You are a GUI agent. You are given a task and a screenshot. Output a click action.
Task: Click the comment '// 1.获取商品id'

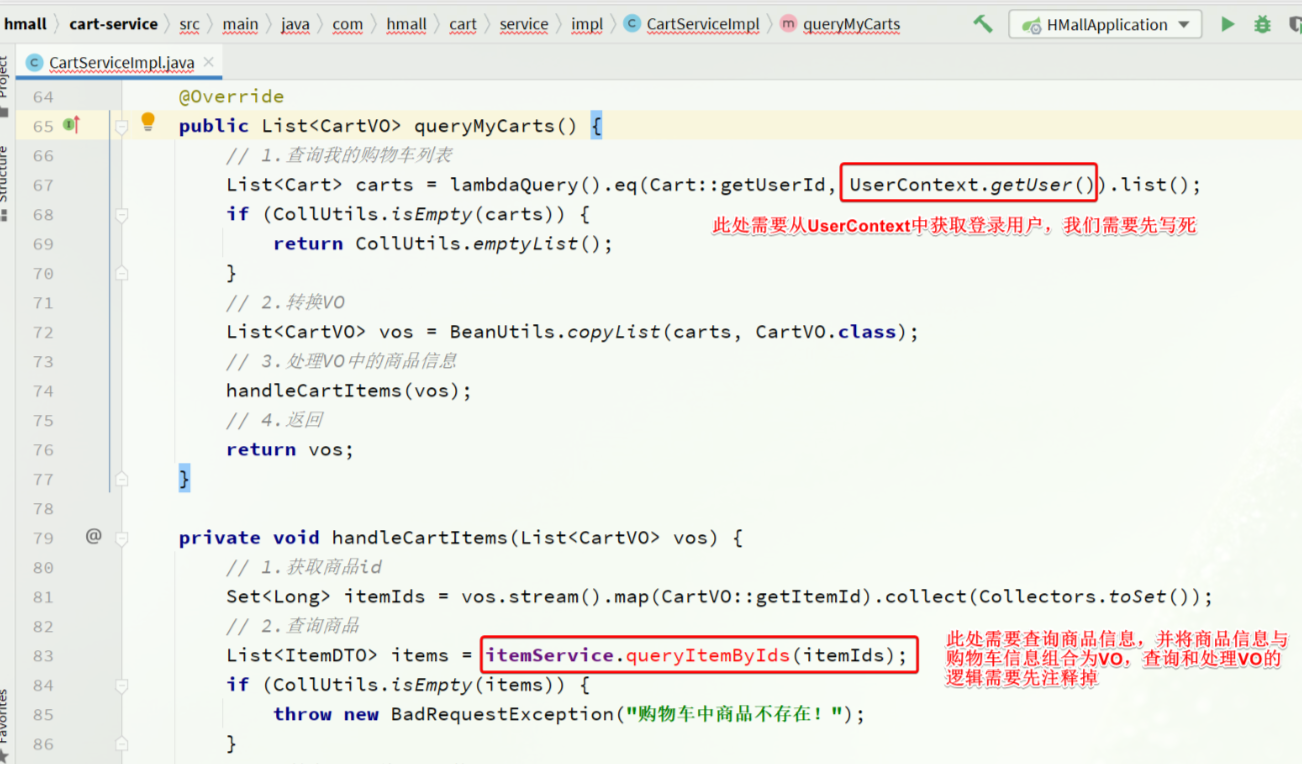click(304, 567)
